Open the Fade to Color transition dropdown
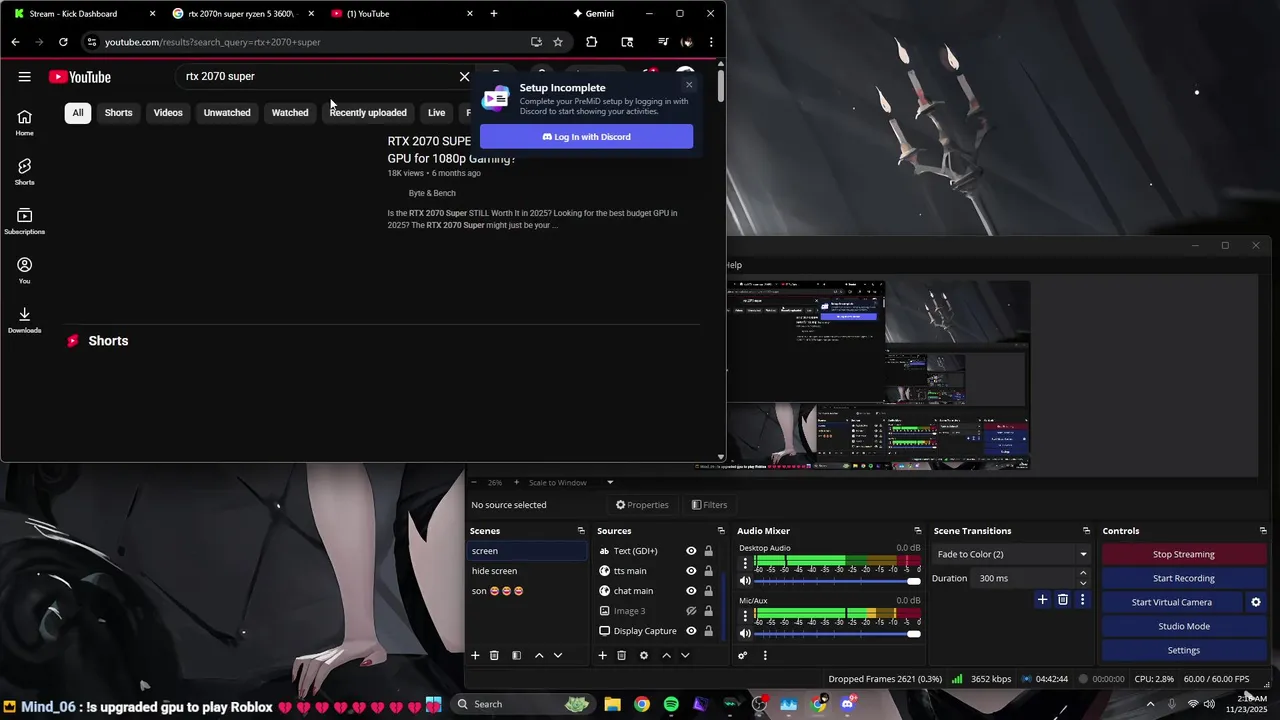The width and height of the screenshot is (1280, 720). [x=1012, y=554]
